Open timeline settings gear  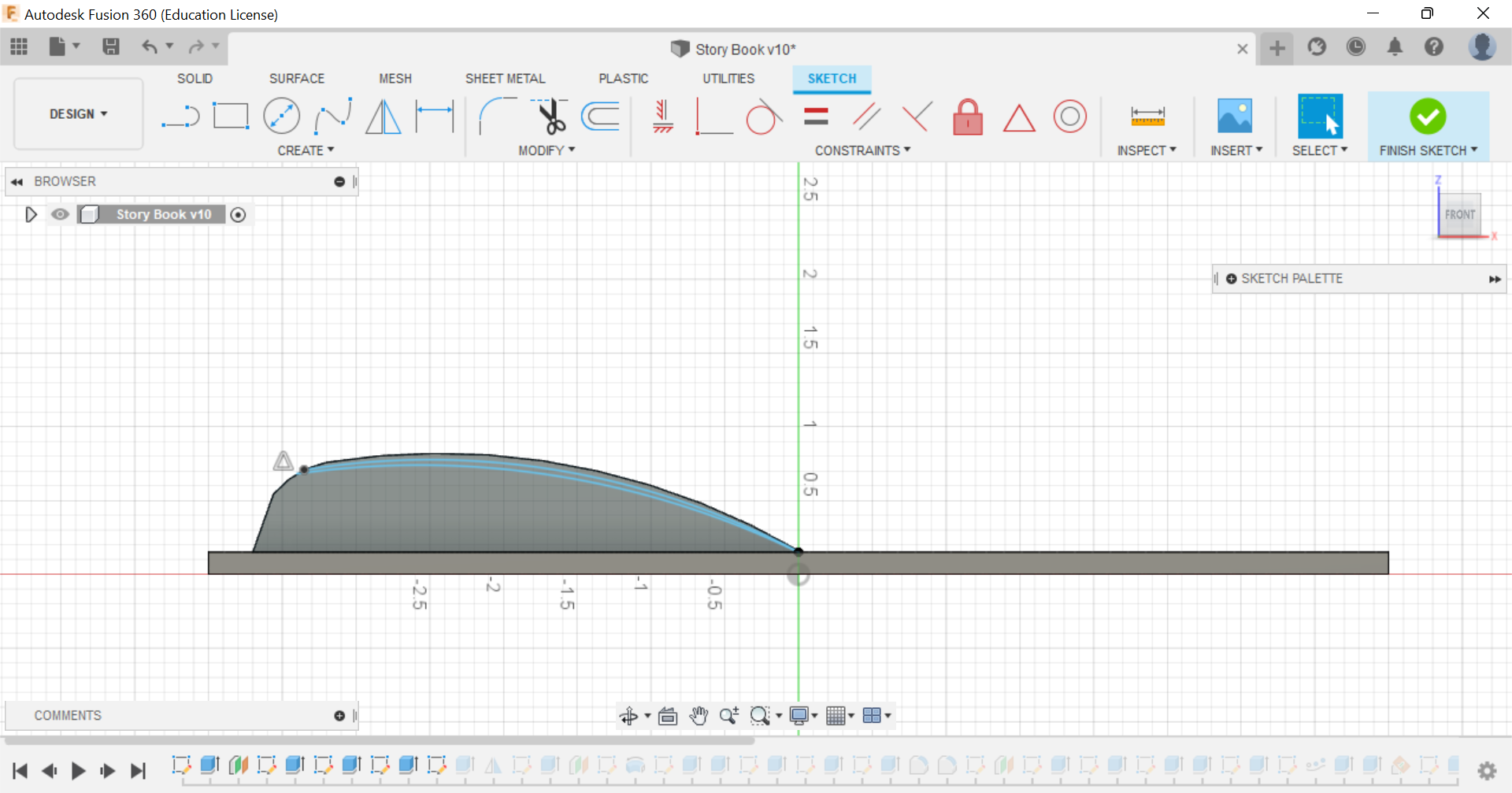point(1487,770)
